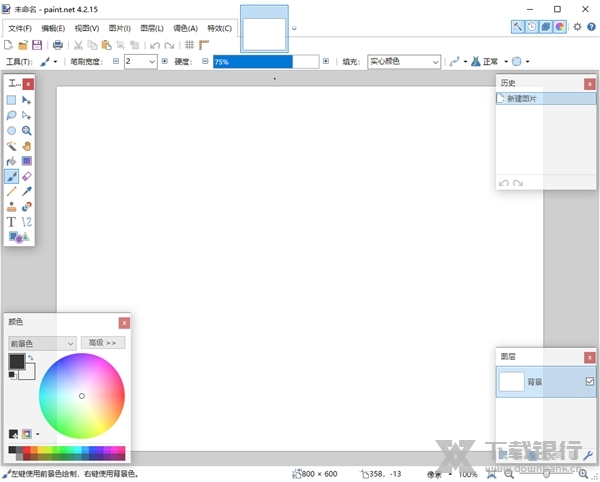The height and width of the screenshot is (482, 600).
Task: Close the 历史 history panel
Action: [x=590, y=84]
